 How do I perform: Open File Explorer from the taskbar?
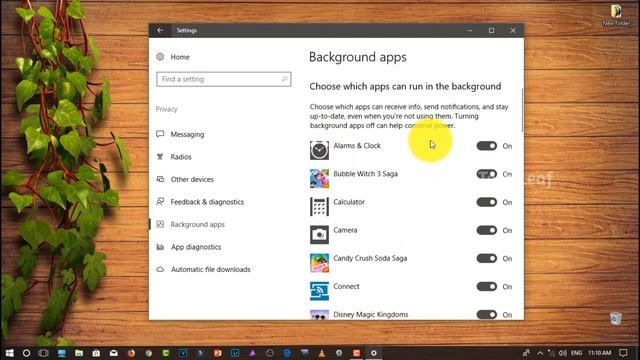tap(79, 353)
